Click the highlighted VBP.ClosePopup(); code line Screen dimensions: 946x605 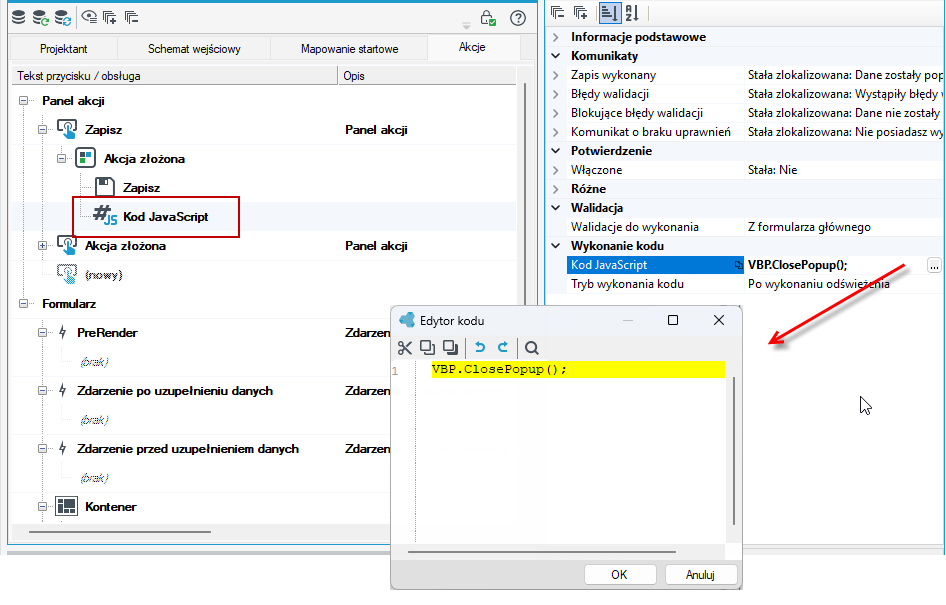(578, 369)
